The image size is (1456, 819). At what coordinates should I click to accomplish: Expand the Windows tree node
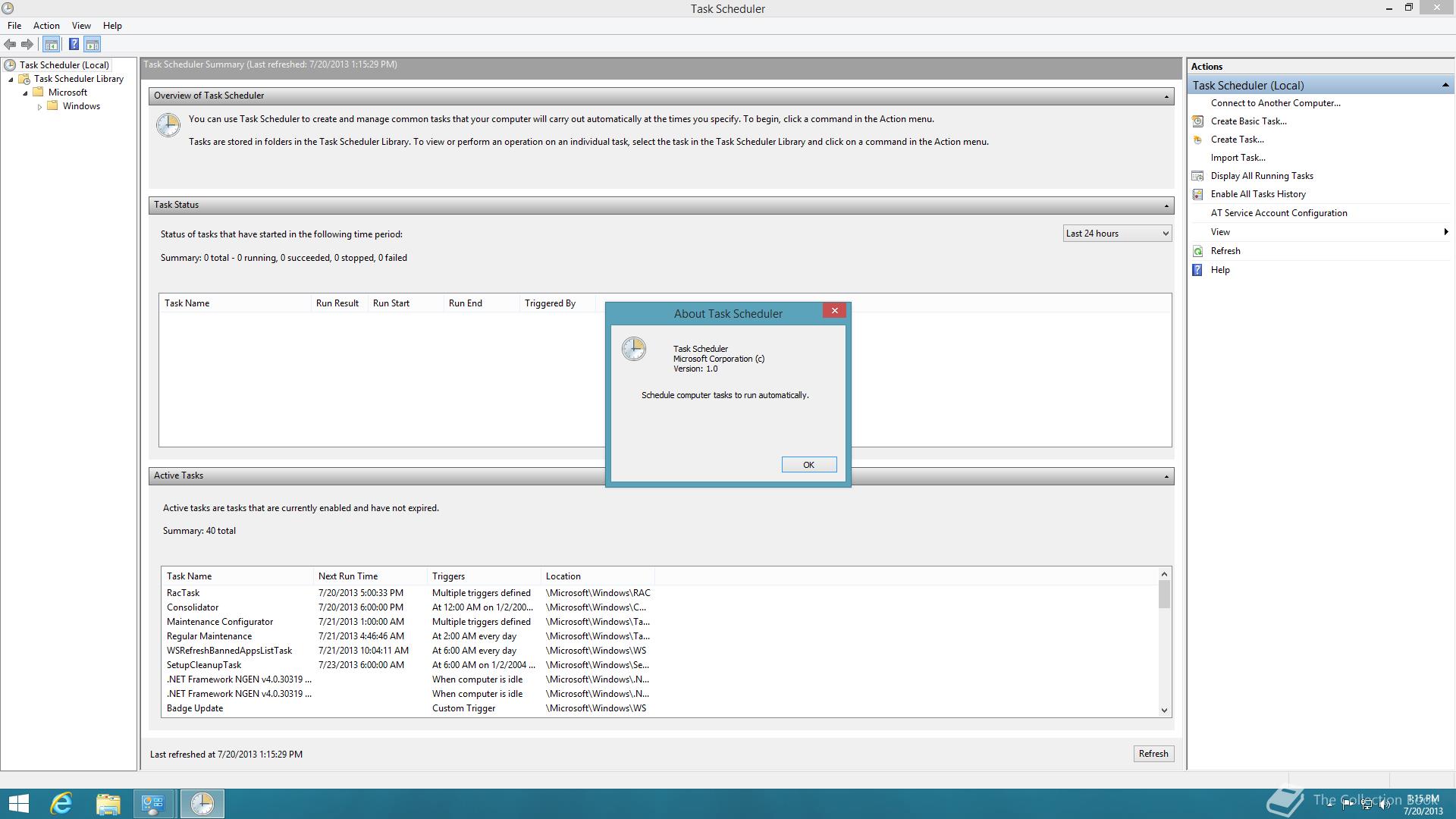39,107
